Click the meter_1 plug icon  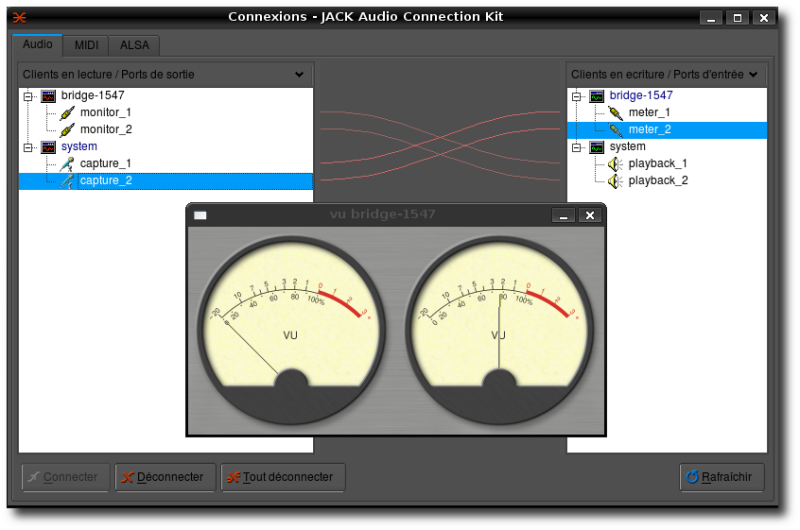click(615, 113)
